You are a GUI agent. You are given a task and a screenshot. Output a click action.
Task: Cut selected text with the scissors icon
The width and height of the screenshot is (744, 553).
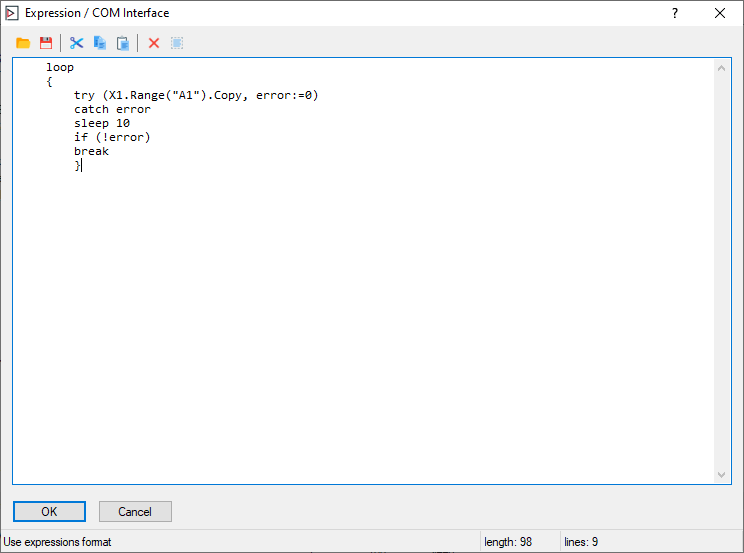[x=76, y=43]
